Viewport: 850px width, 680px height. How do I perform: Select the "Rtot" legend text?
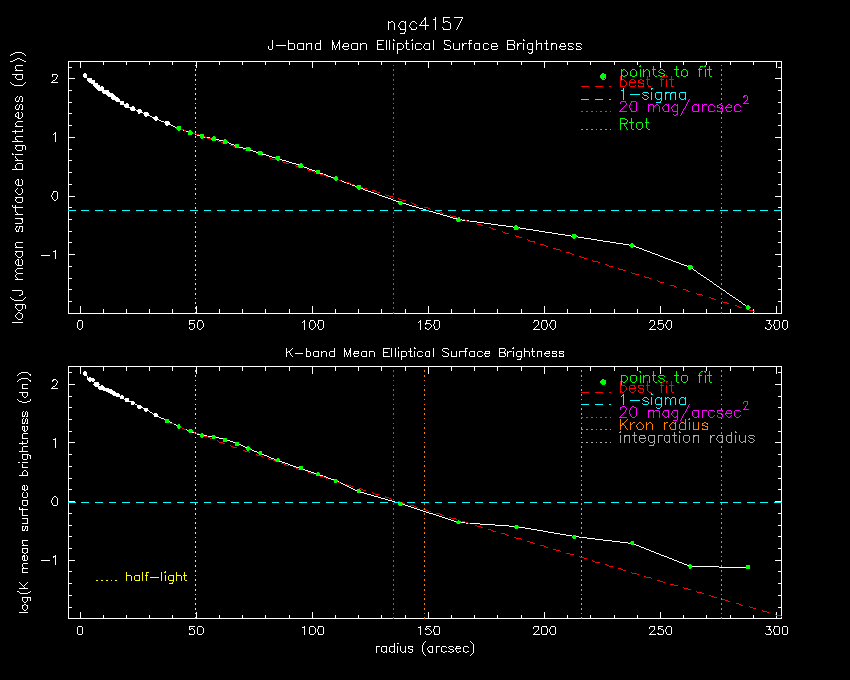tap(635, 126)
